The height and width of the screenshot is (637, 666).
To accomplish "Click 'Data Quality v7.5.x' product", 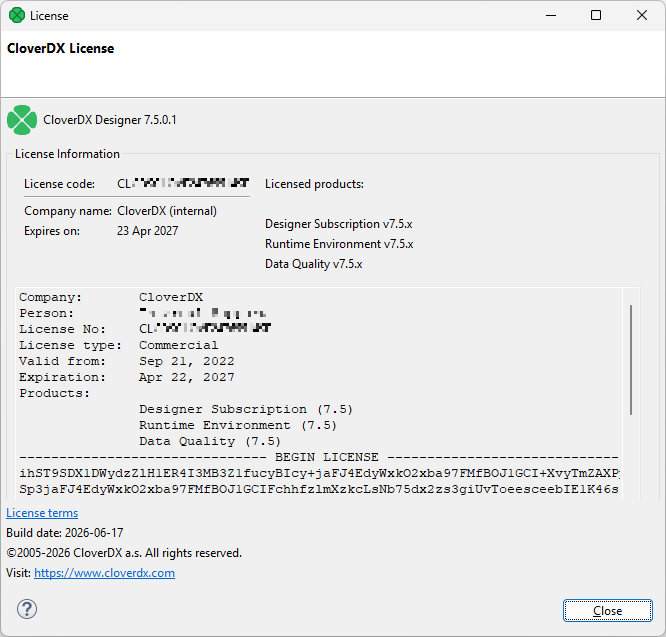I will [x=313, y=264].
